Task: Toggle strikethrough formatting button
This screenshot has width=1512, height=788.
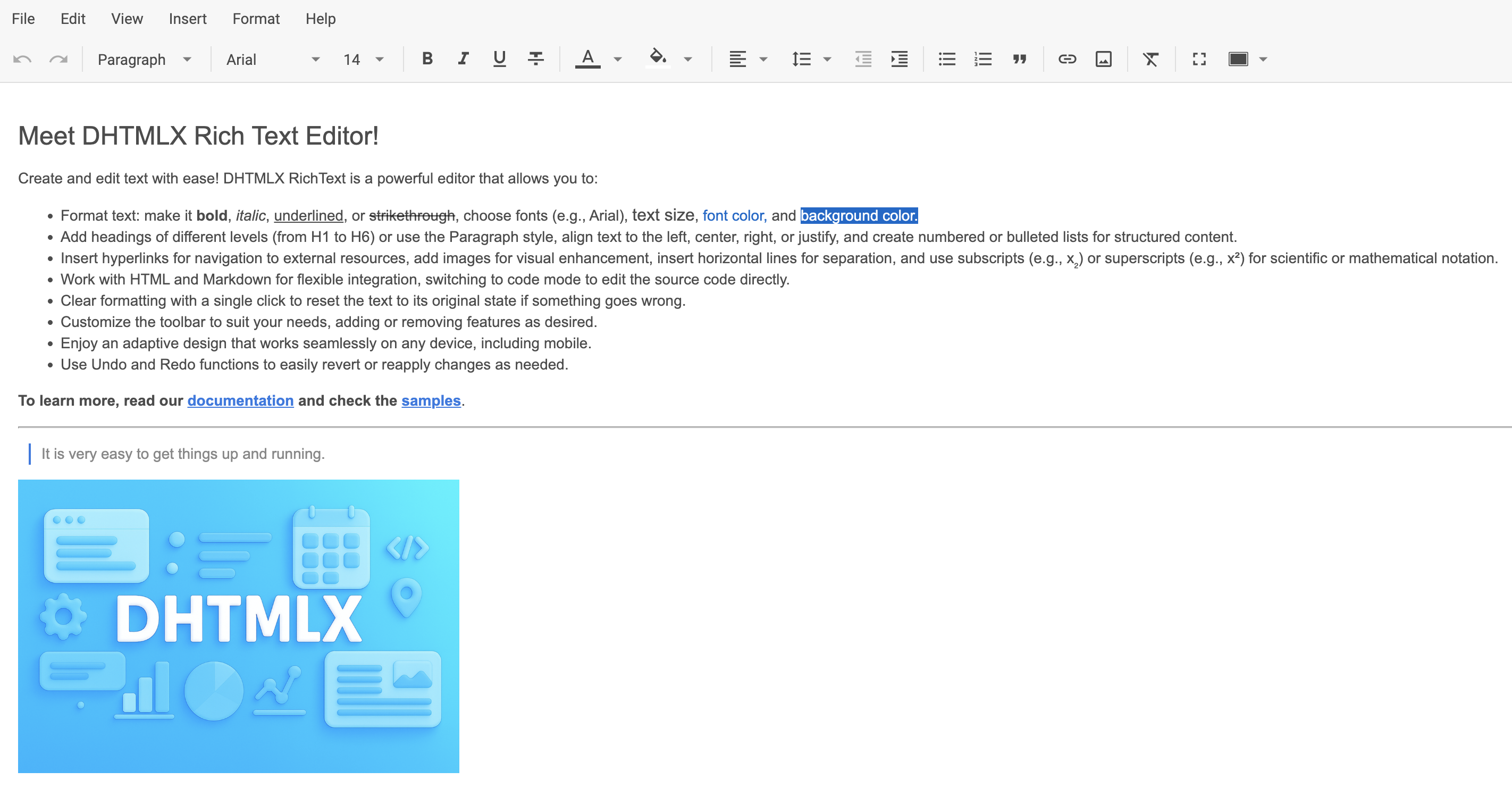Action: click(535, 58)
